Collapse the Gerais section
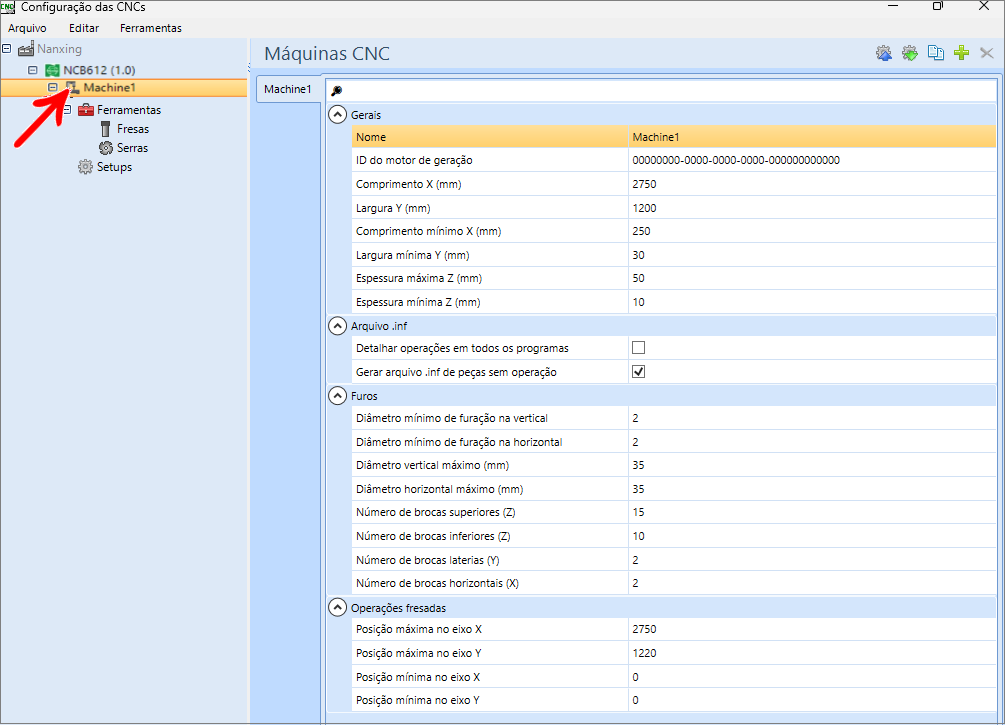The image size is (1005, 725). click(x=338, y=115)
